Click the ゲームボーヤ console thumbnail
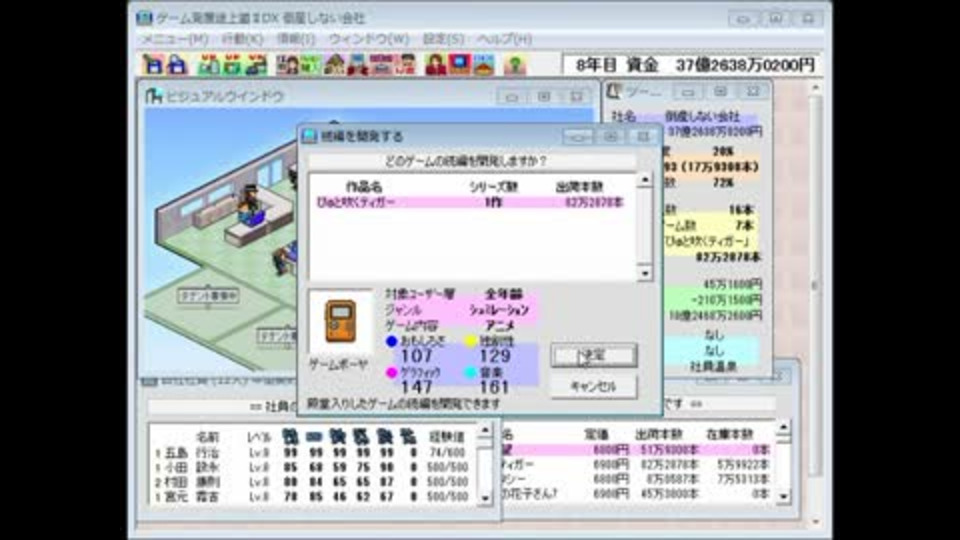 coord(341,321)
